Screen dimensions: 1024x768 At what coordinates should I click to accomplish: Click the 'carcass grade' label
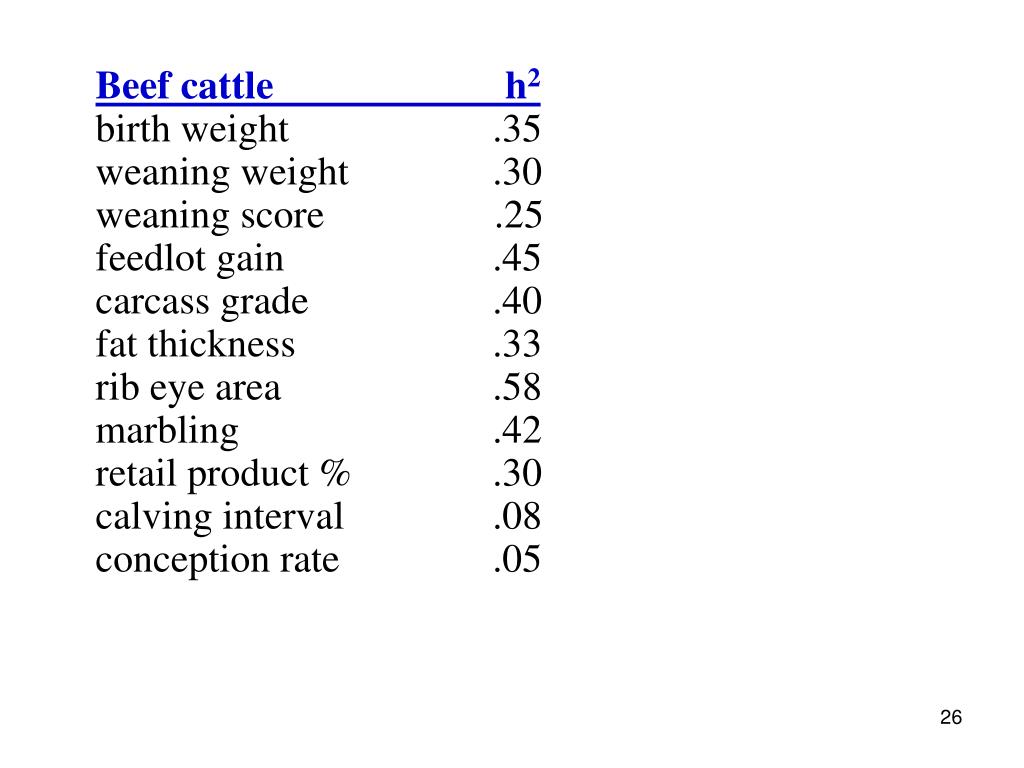click(x=202, y=302)
